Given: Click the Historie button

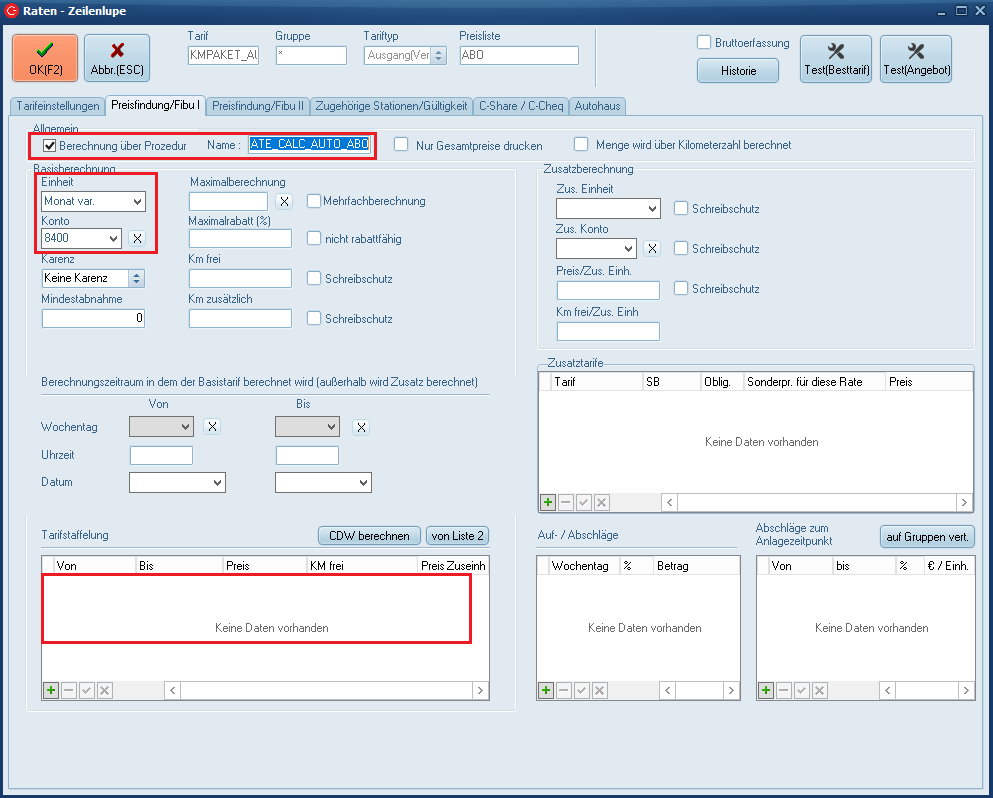Looking at the screenshot, I should (x=738, y=71).
